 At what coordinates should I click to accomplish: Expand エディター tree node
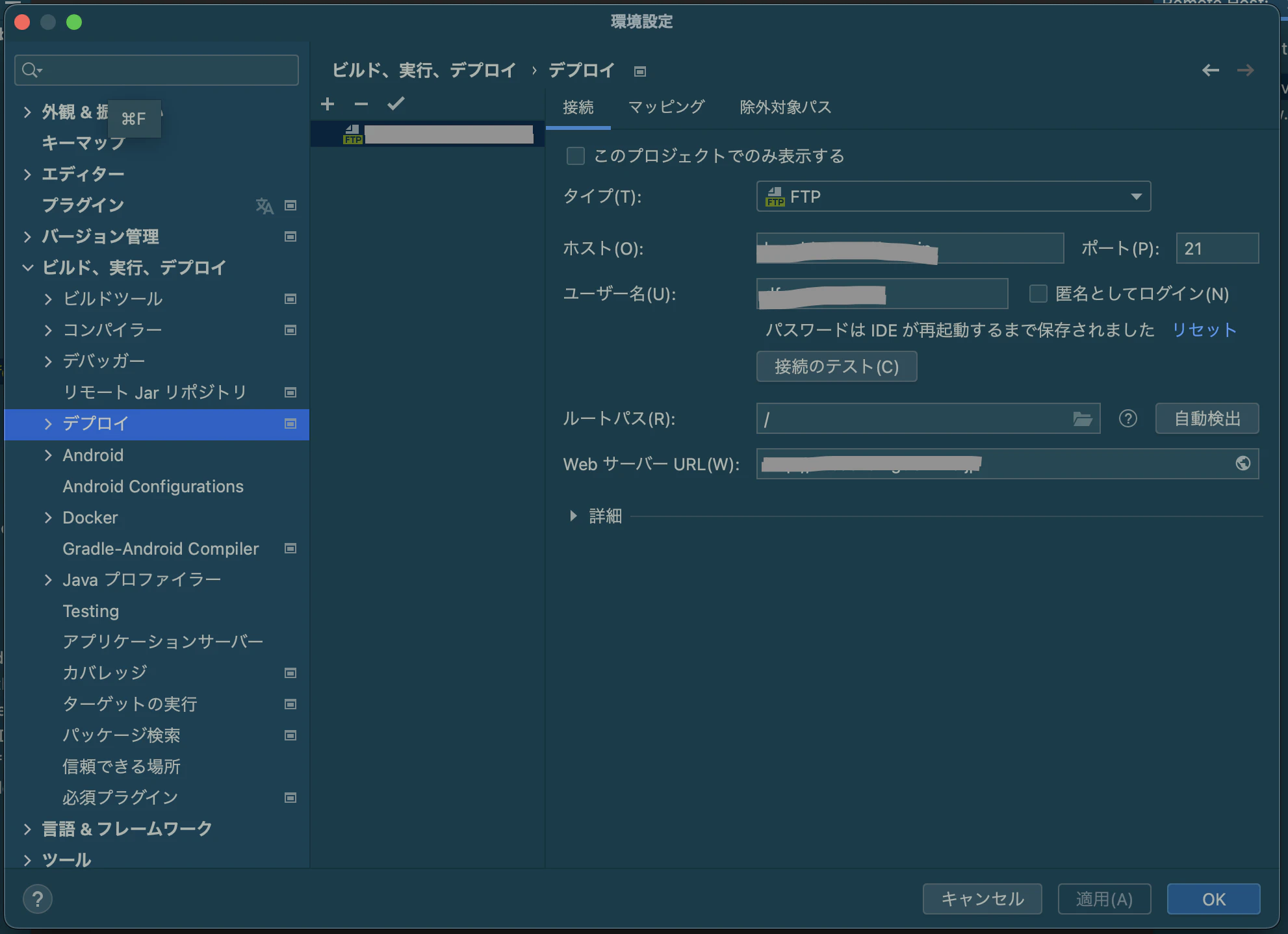click(x=27, y=175)
